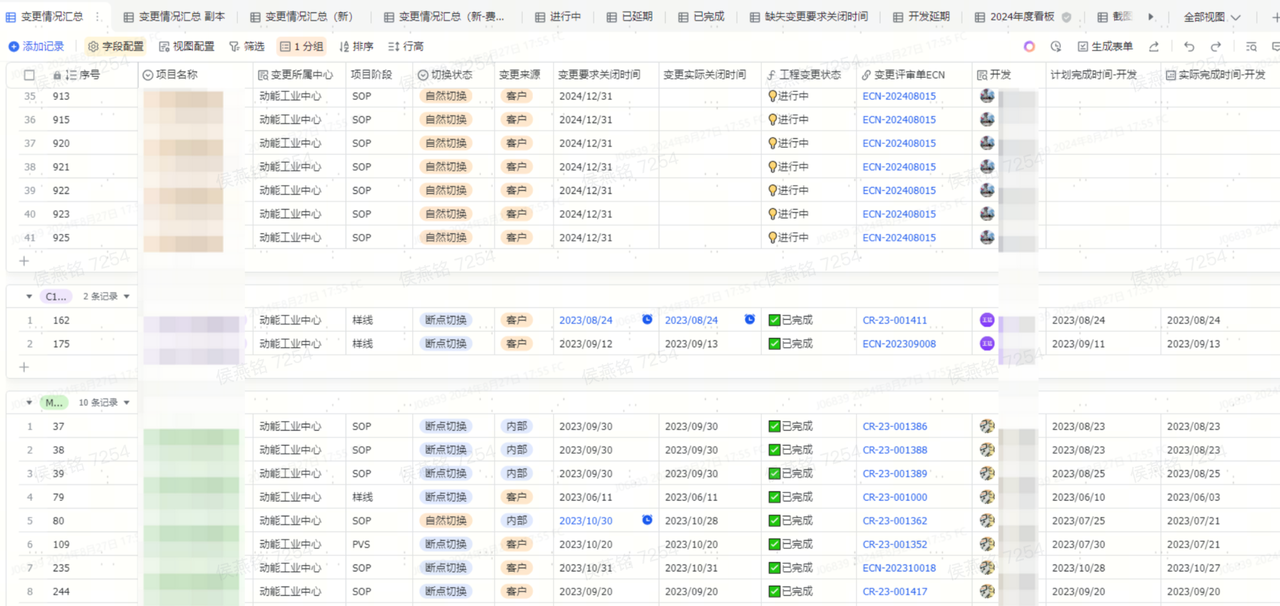1280x606 pixels.
Task: Toggle the select-all checkbox in header
Action: coord(29,75)
